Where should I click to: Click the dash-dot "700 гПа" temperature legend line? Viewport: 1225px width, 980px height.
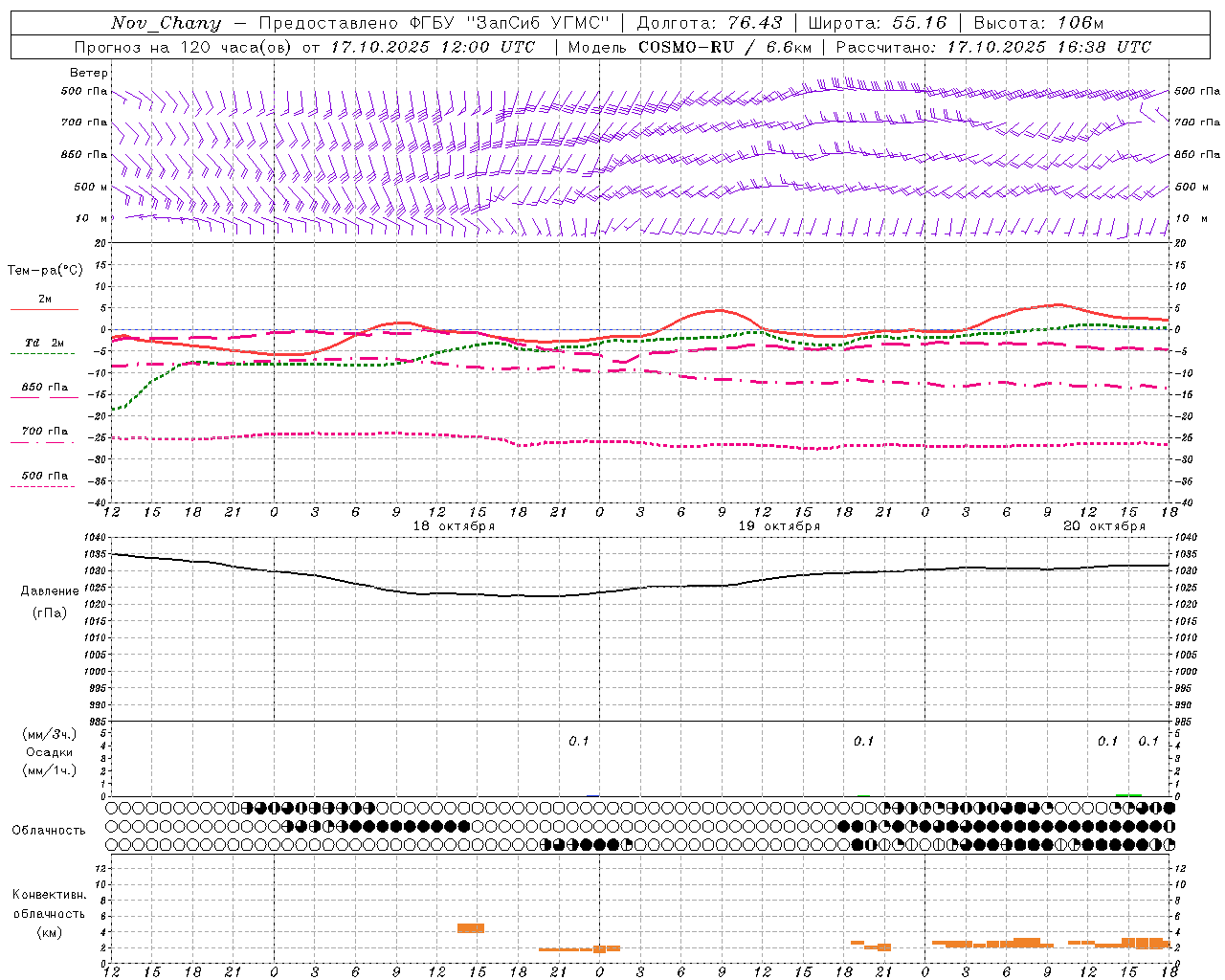pyautogui.click(x=42, y=442)
